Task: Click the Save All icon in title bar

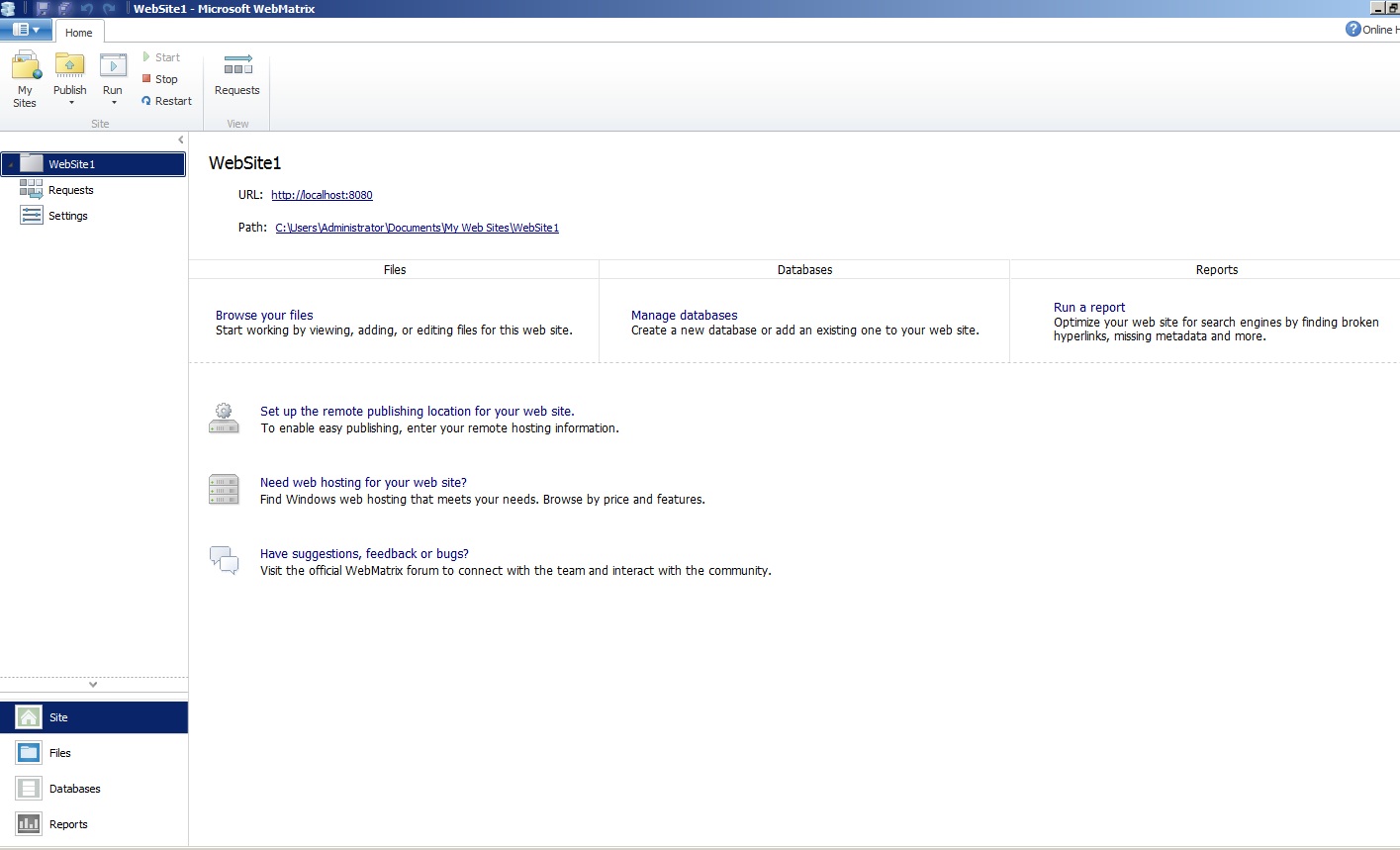Action: pos(63,8)
